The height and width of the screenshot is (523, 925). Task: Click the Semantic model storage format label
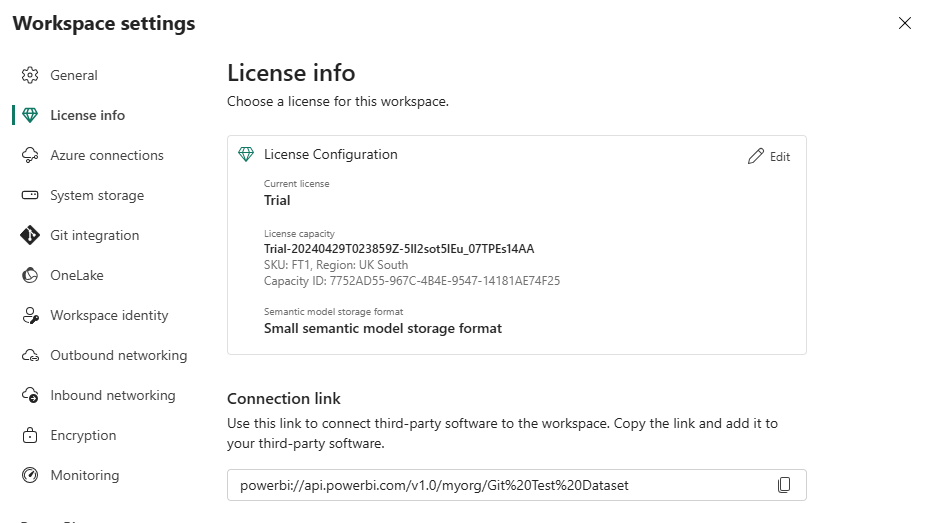[x=333, y=311]
